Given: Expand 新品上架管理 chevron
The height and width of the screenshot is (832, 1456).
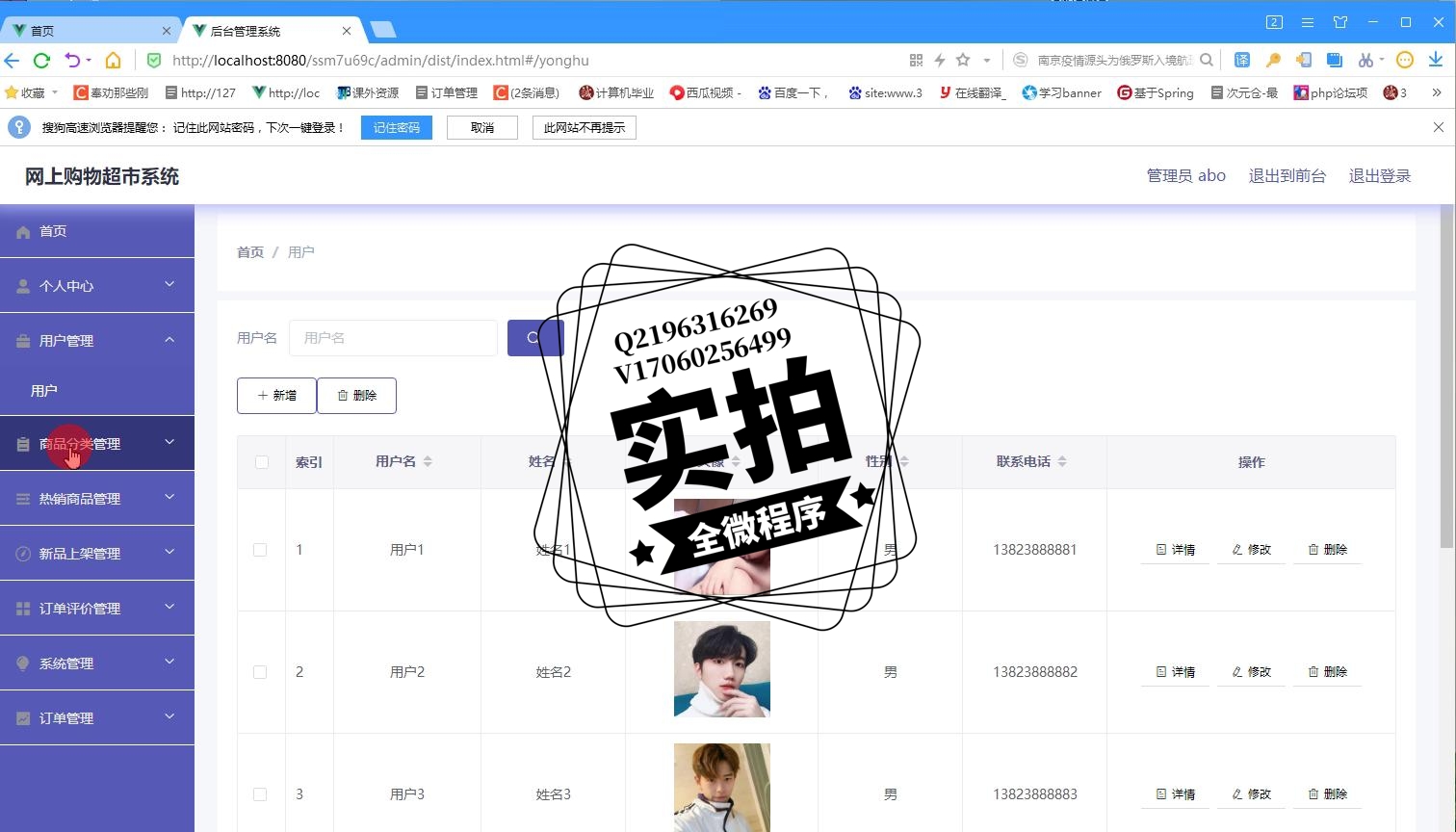Looking at the screenshot, I should coord(169,552).
